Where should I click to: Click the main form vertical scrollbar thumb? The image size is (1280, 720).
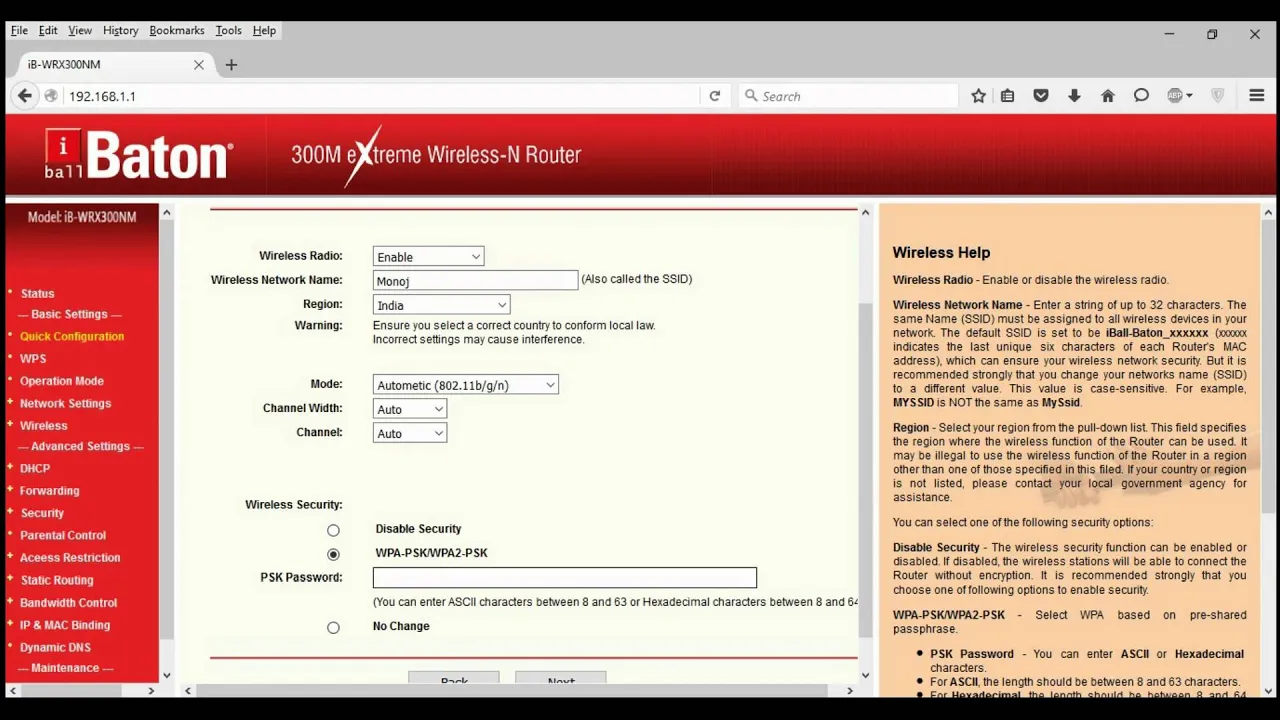coord(866,468)
